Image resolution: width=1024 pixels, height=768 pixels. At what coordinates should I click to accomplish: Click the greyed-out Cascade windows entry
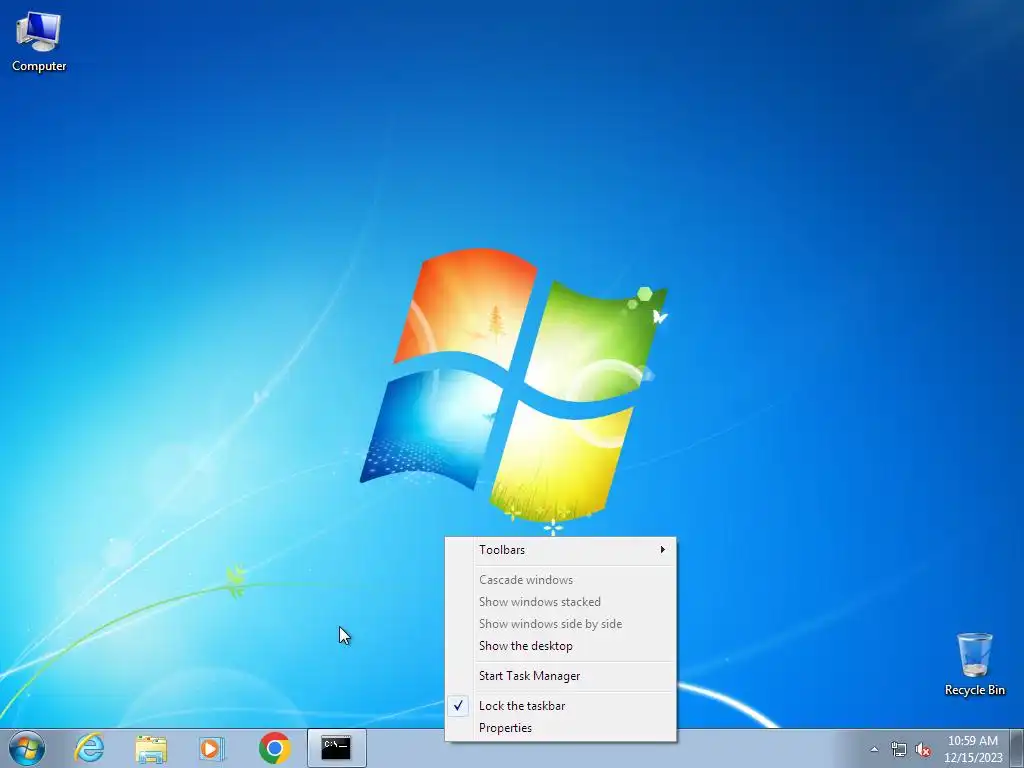[561, 580]
